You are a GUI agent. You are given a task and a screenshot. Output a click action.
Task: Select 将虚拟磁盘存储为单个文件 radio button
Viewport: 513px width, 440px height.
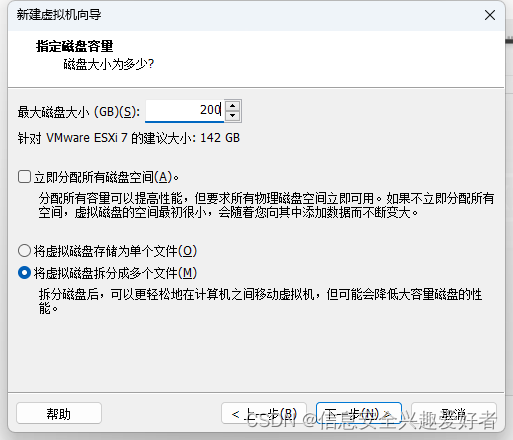click(x=24, y=251)
